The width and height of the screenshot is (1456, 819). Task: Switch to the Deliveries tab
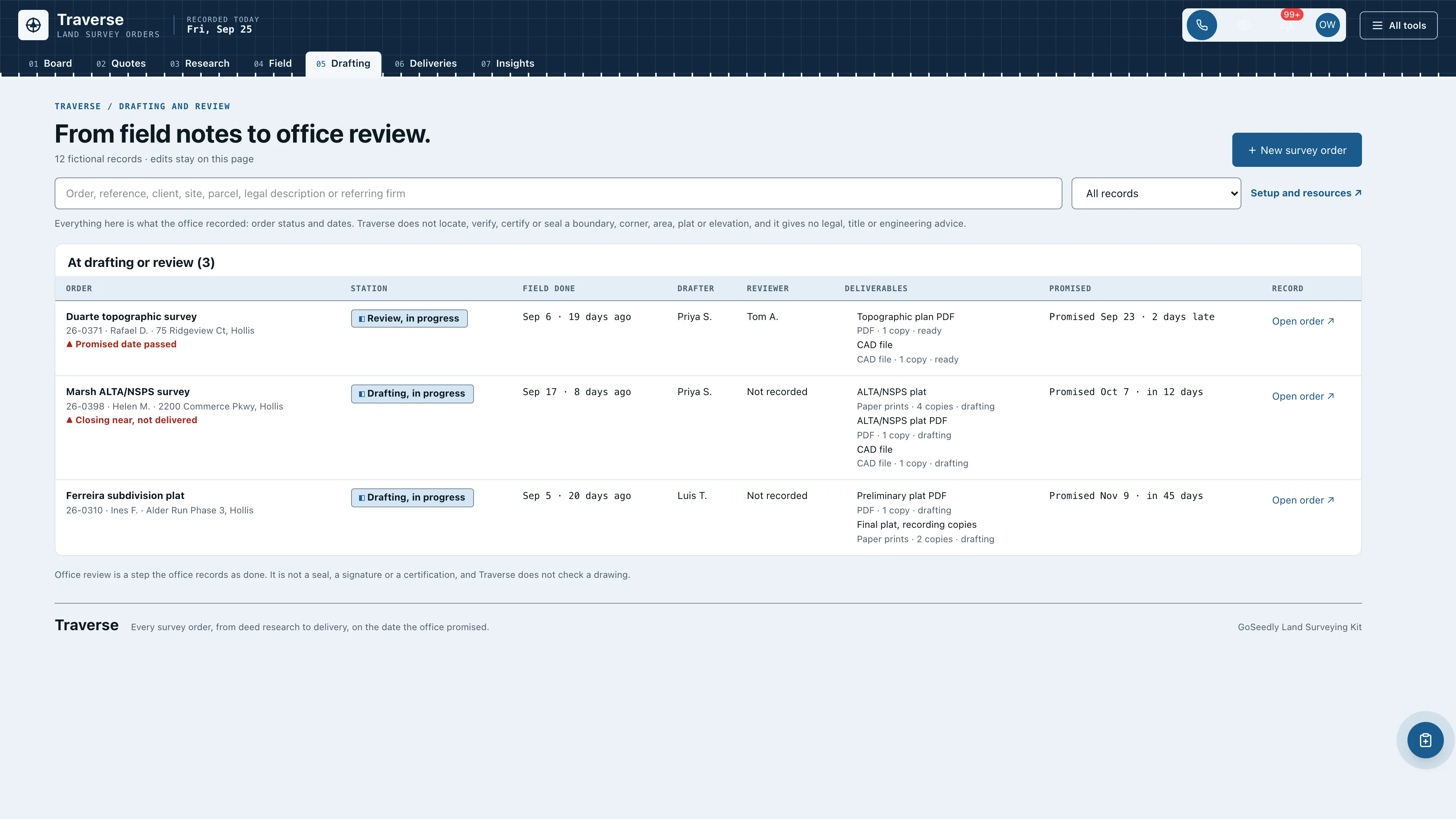425,63
